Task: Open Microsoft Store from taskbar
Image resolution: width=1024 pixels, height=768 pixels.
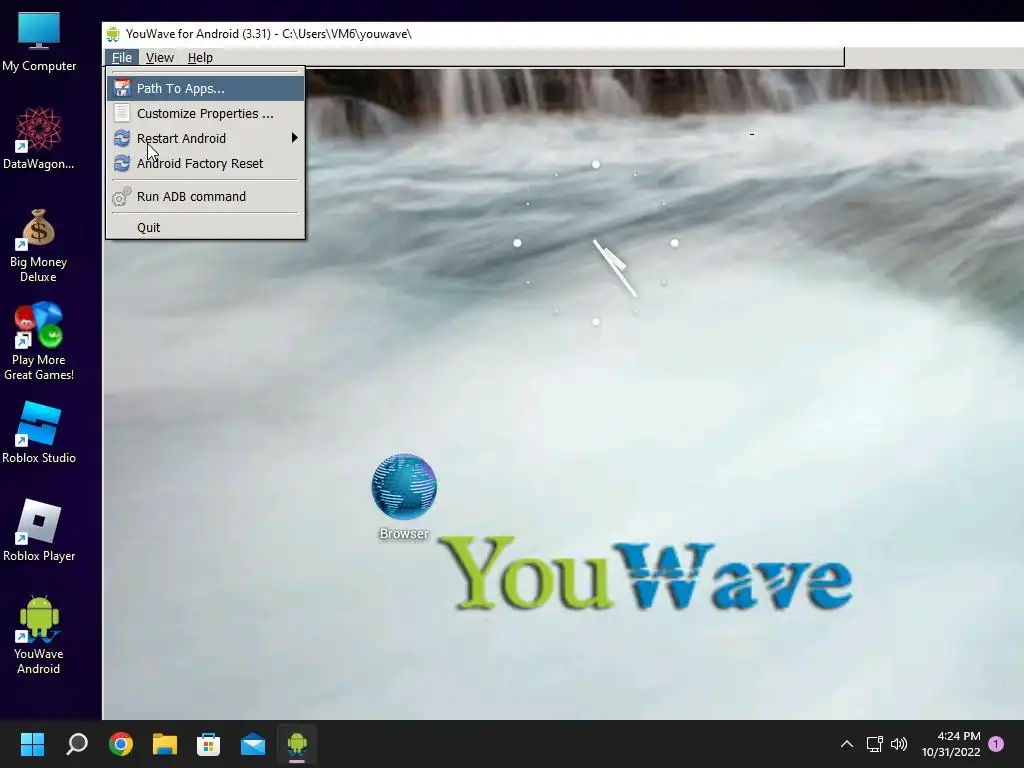Action: coord(208,744)
